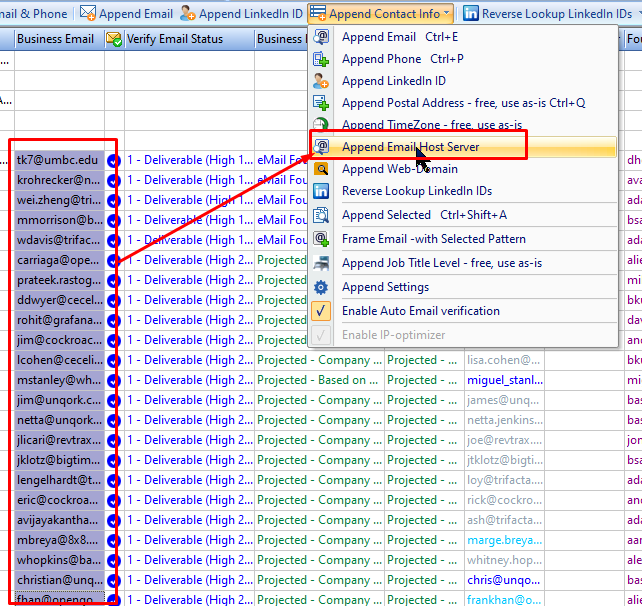Open the Append Contact Info dropdown arrow
The image size is (642, 606).
click(x=446, y=13)
